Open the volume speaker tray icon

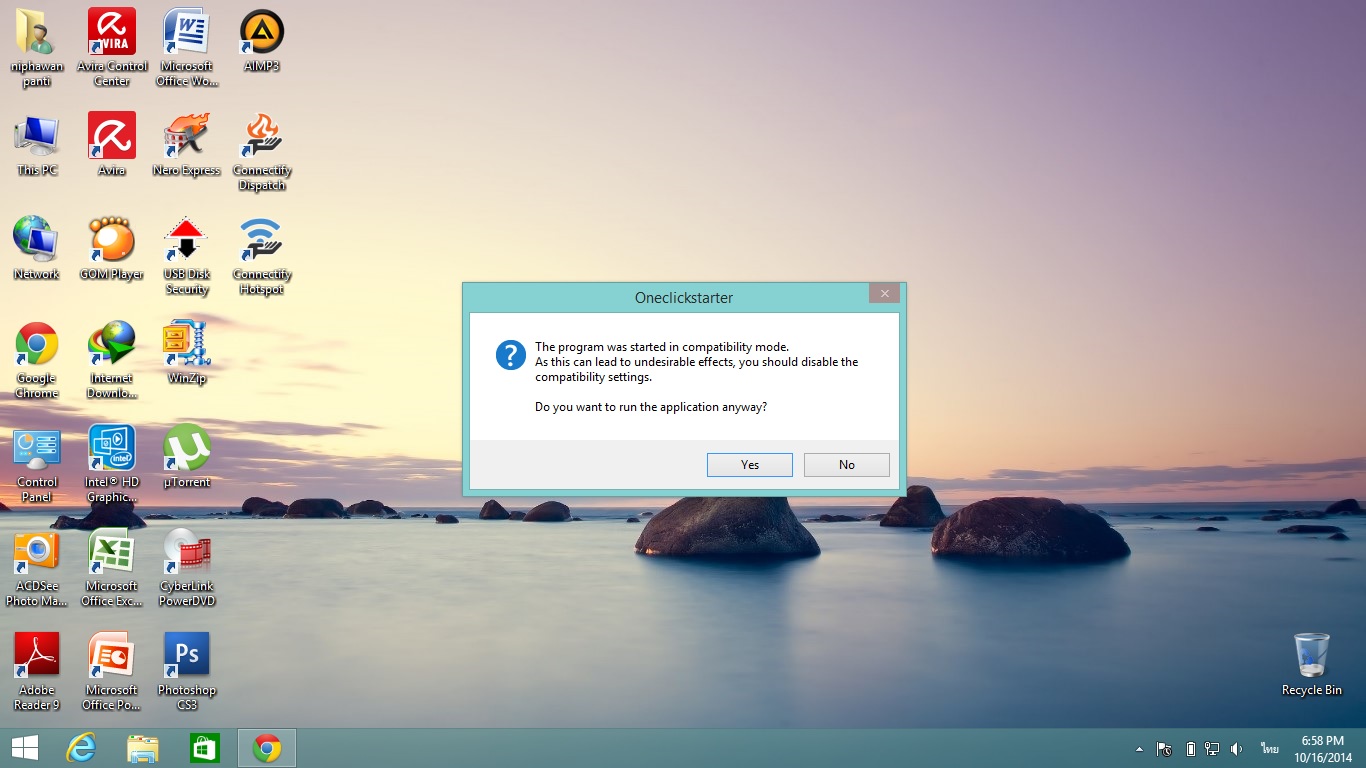pos(1237,749)
